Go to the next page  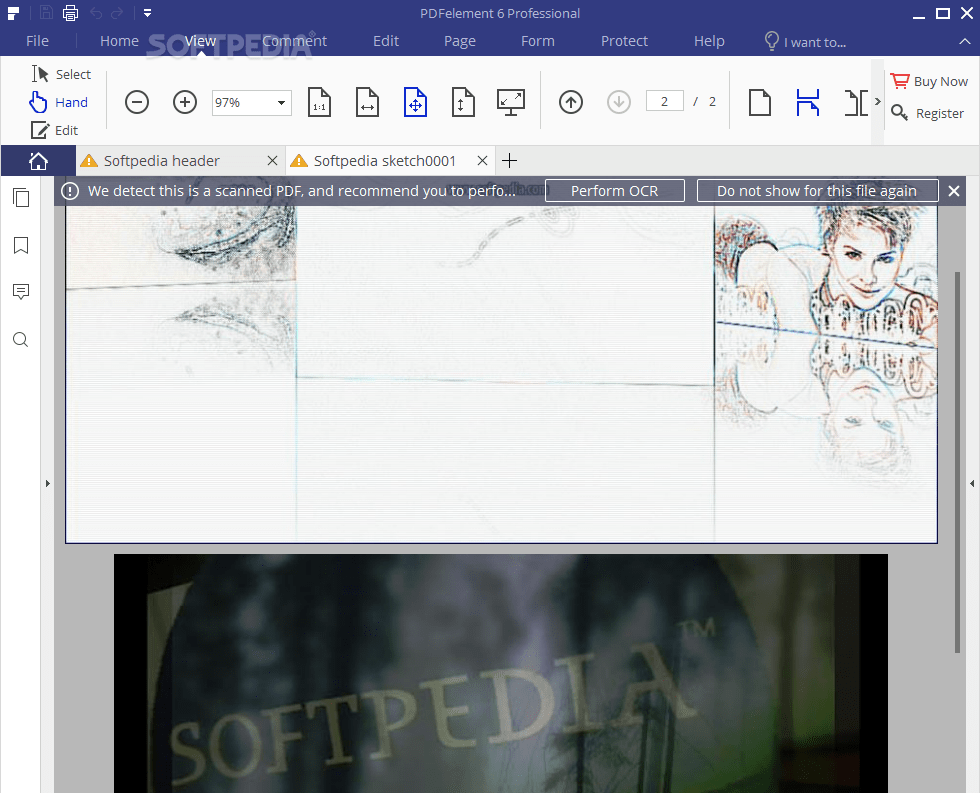(x=619, y=102)
